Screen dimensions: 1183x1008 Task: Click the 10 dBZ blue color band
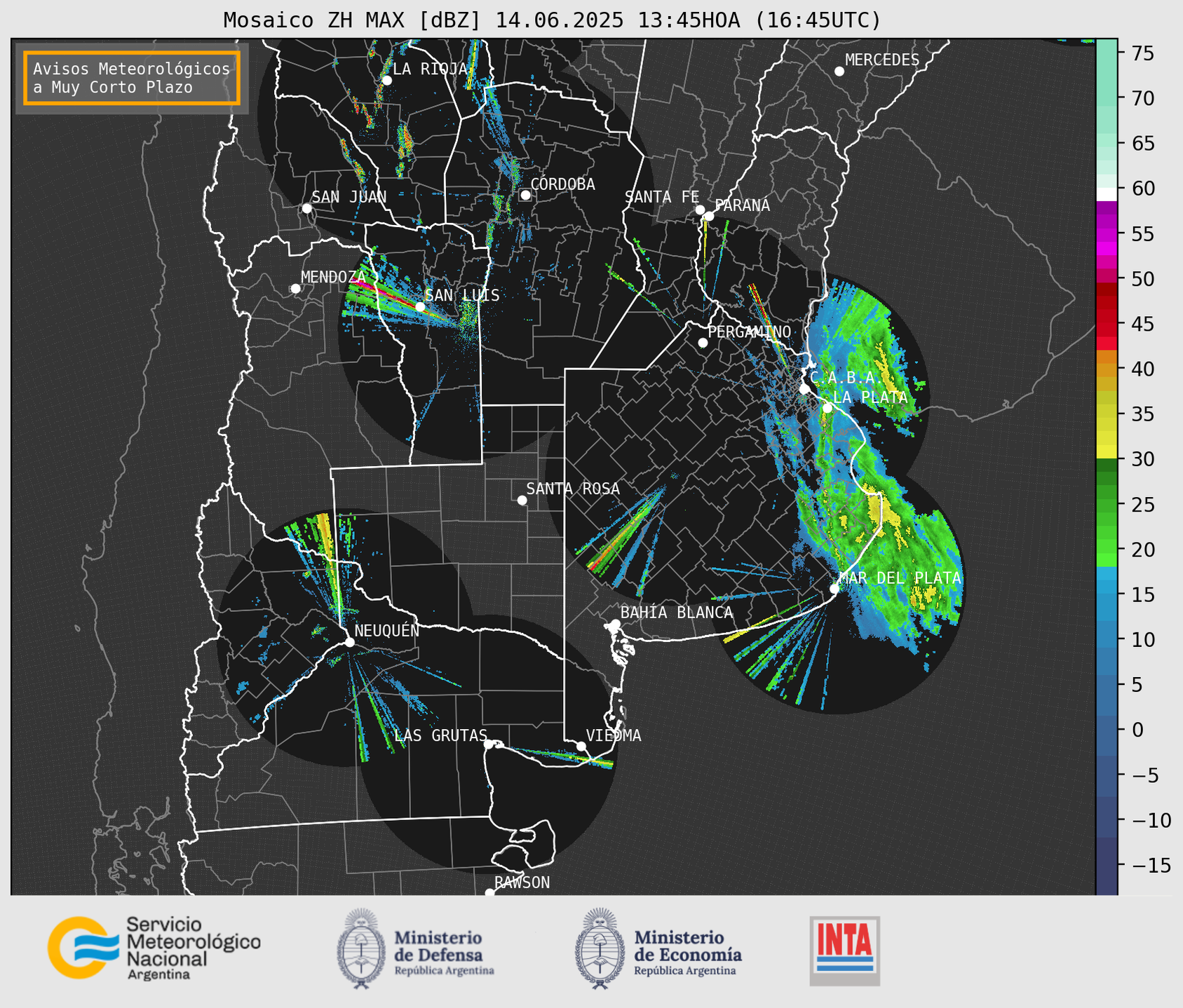tap(1107, 639)
